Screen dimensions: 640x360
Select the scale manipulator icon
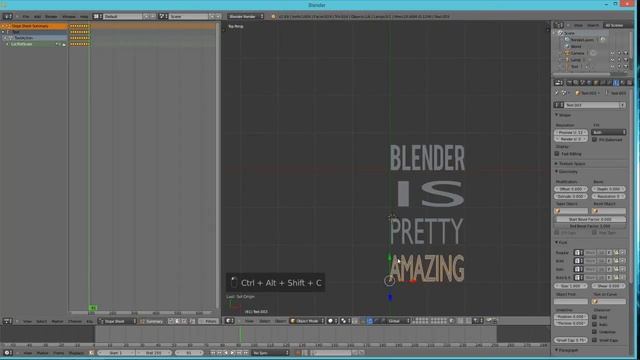coord(383,321)
